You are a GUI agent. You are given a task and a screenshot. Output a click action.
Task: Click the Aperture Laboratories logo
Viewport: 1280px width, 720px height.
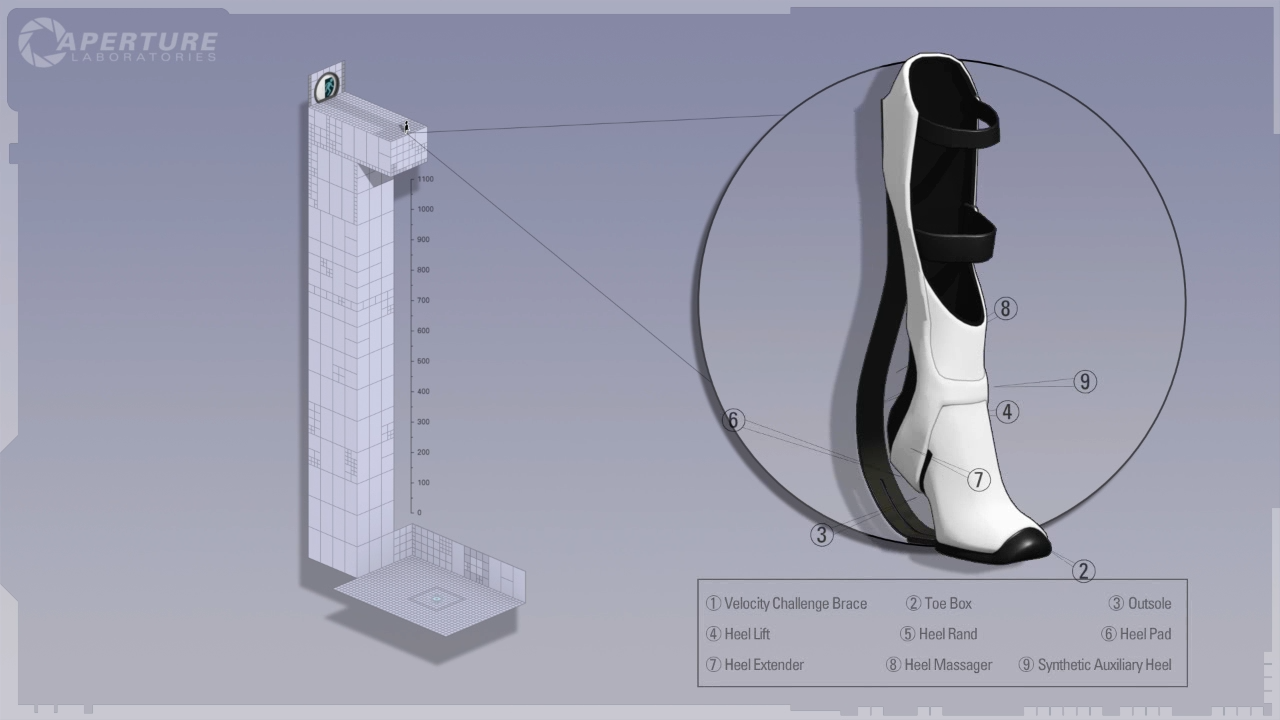tap(117, 43)
